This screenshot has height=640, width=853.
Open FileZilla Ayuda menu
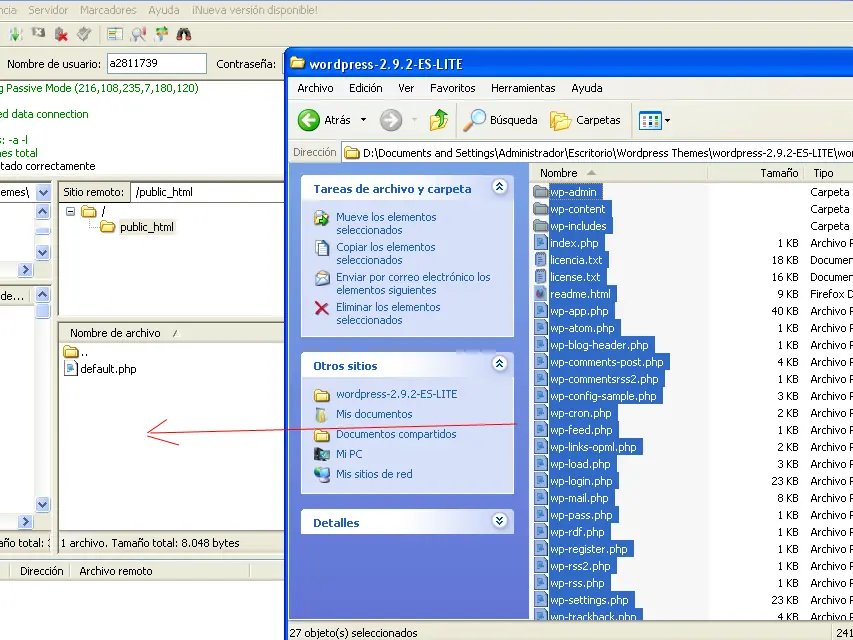tap(164, 10)
